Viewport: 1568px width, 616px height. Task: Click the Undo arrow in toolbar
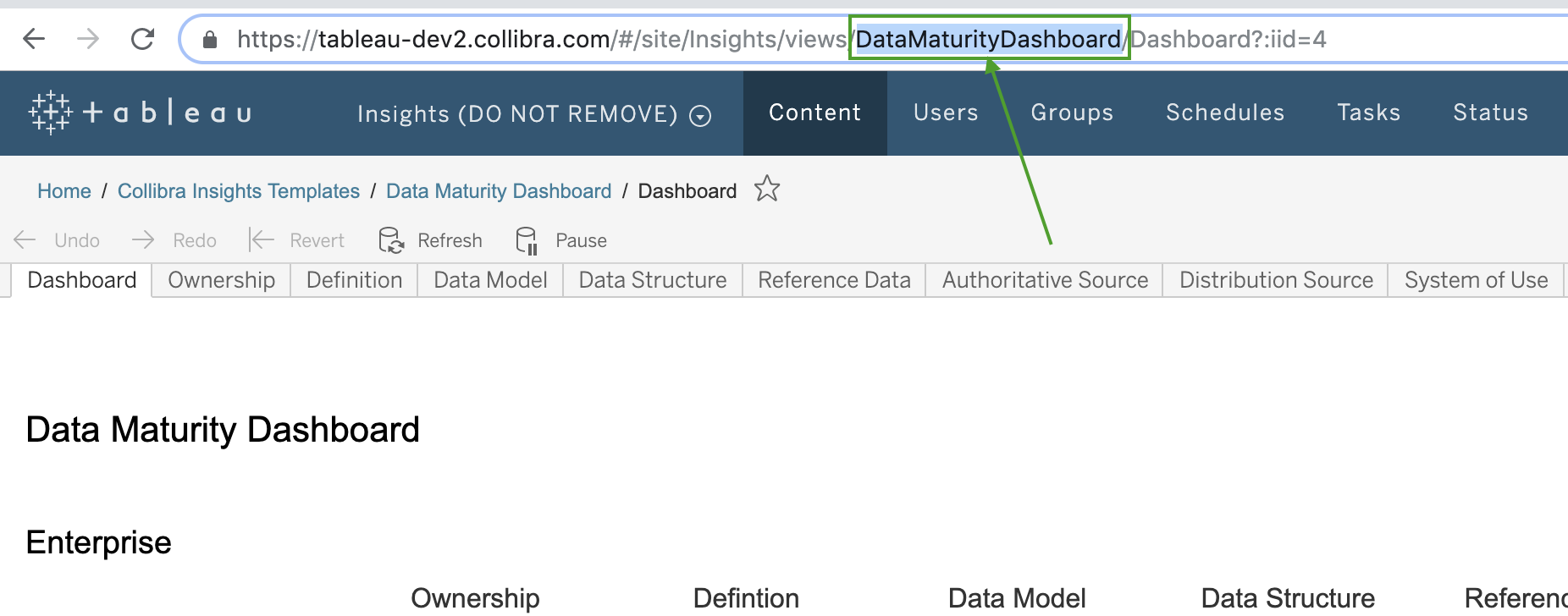(x=25, y=240)
